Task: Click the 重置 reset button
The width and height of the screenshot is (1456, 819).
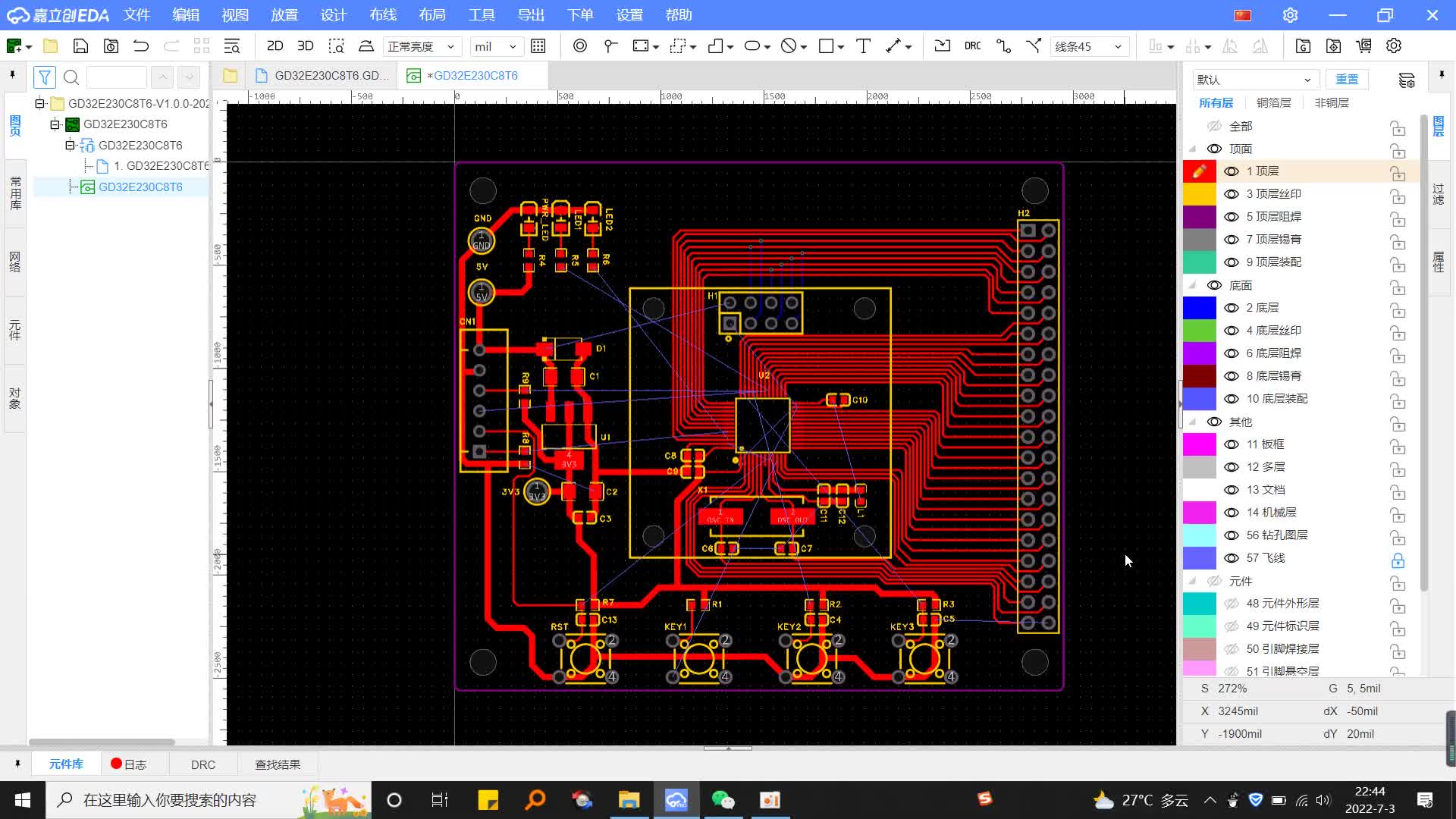Action: (1347, 80)
